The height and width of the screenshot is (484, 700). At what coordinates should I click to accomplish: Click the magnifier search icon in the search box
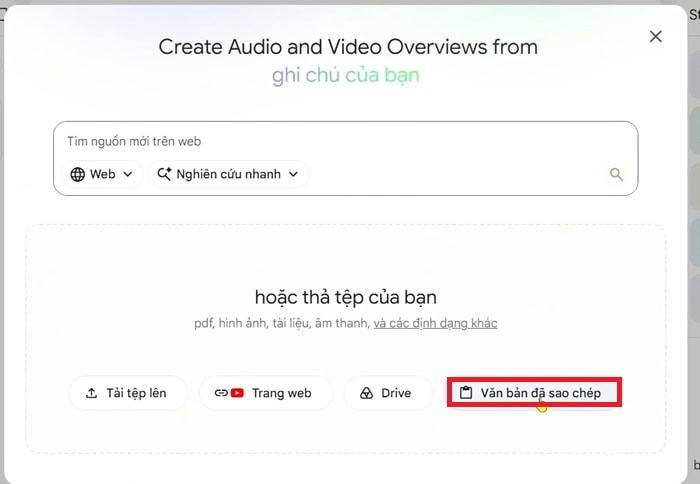click(x=616, y=174)
